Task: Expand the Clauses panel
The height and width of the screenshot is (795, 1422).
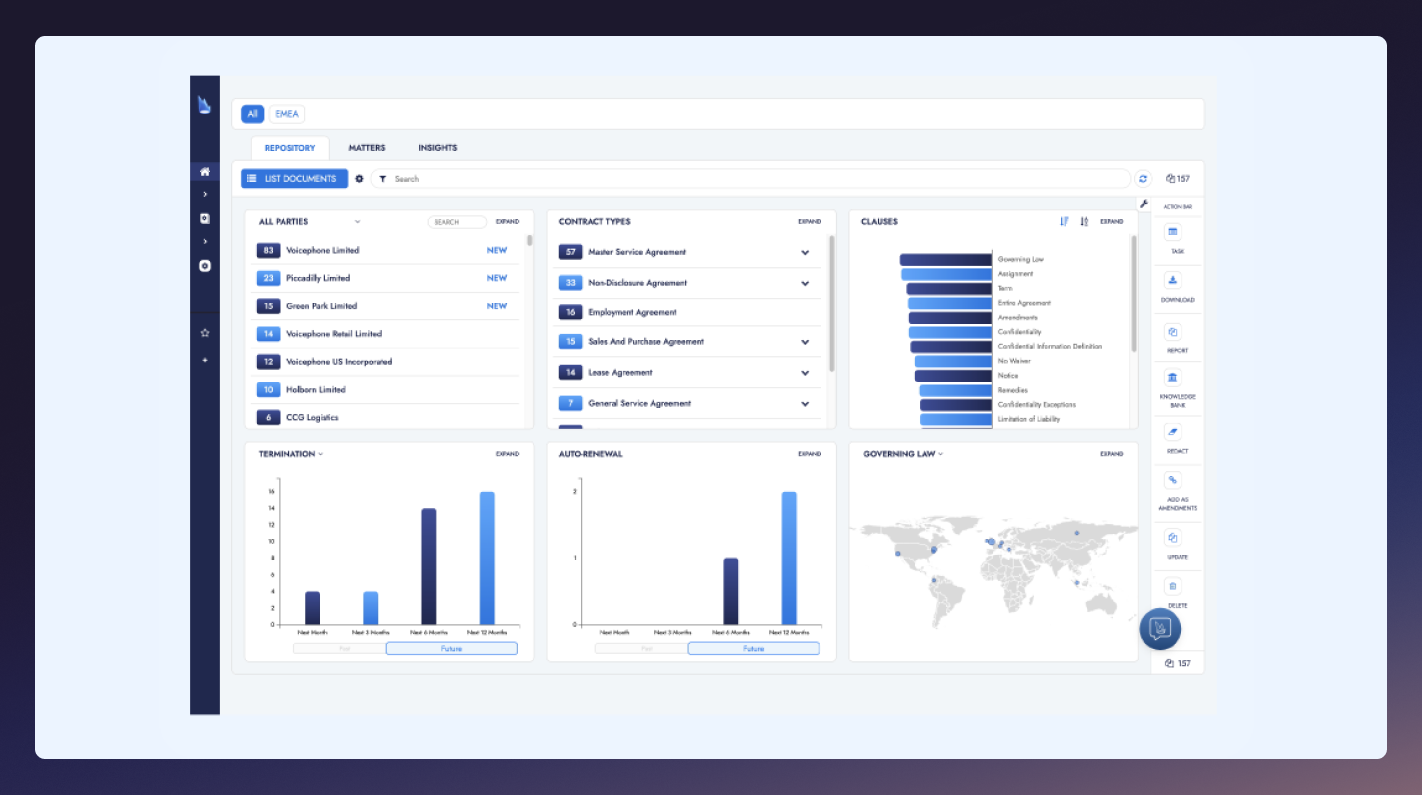Action: pyautogui.click(x=1111, y=221)
